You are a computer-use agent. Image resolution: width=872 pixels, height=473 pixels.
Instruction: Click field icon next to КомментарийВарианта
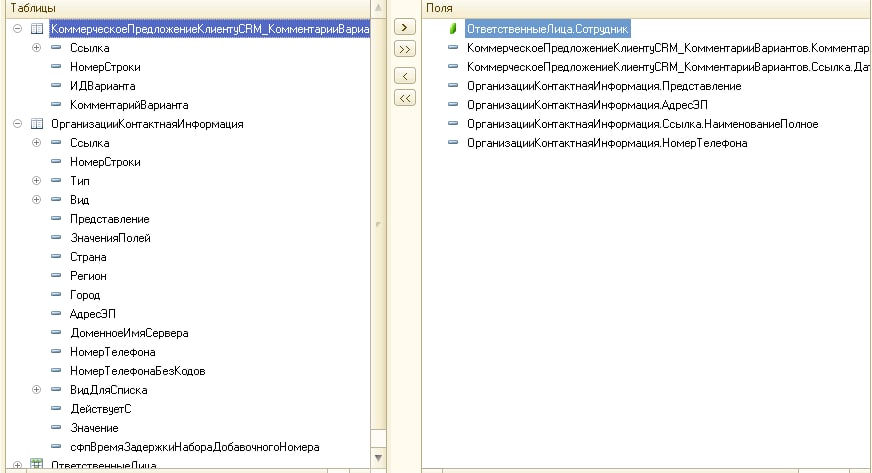tap(56, 104)
